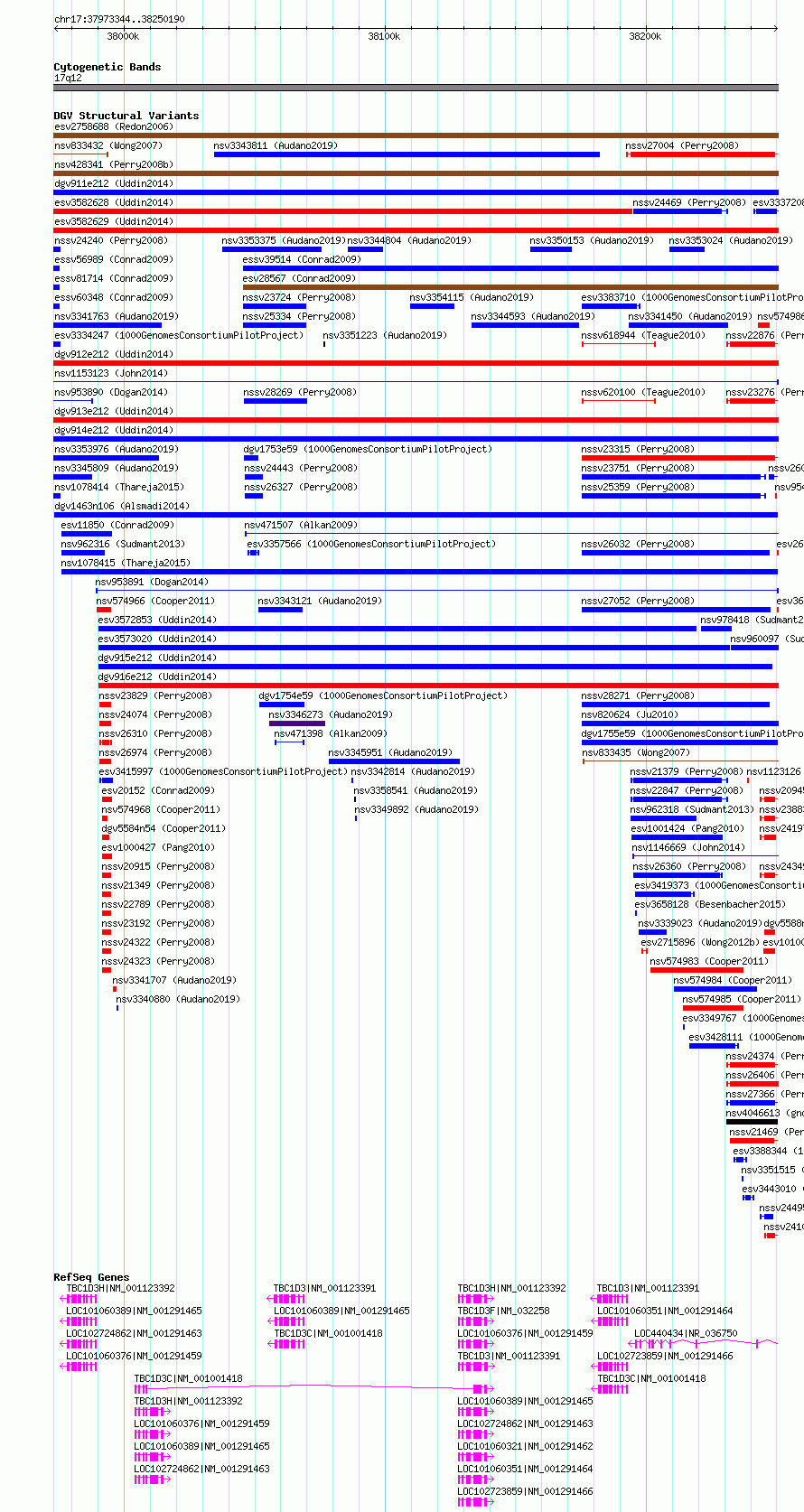Select nsv3340880 (Audano2019) label
This screenshot has width=804, height=1512.
178,999
